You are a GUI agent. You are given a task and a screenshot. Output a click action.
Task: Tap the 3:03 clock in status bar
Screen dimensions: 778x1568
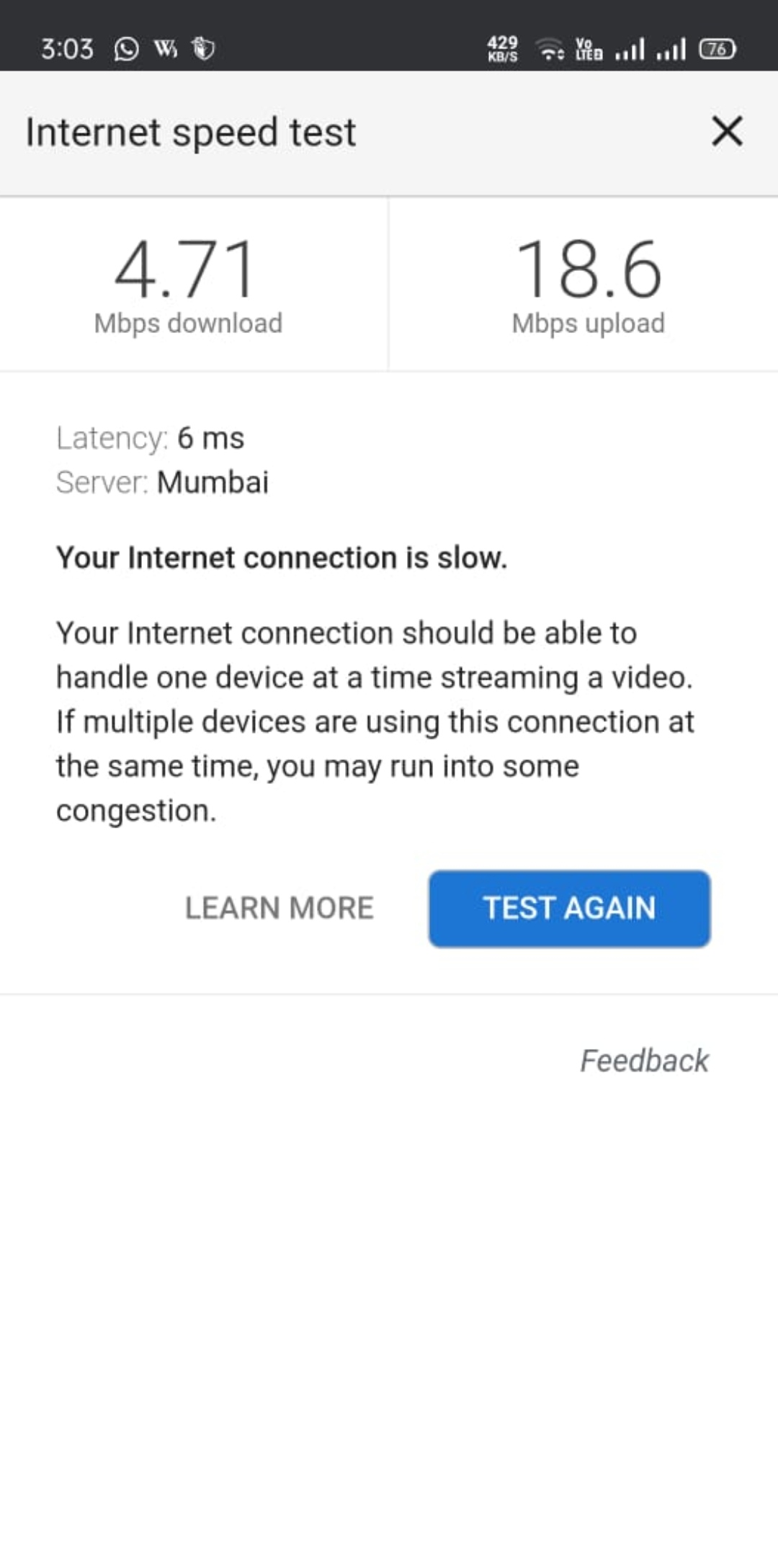tap(67, 49)
